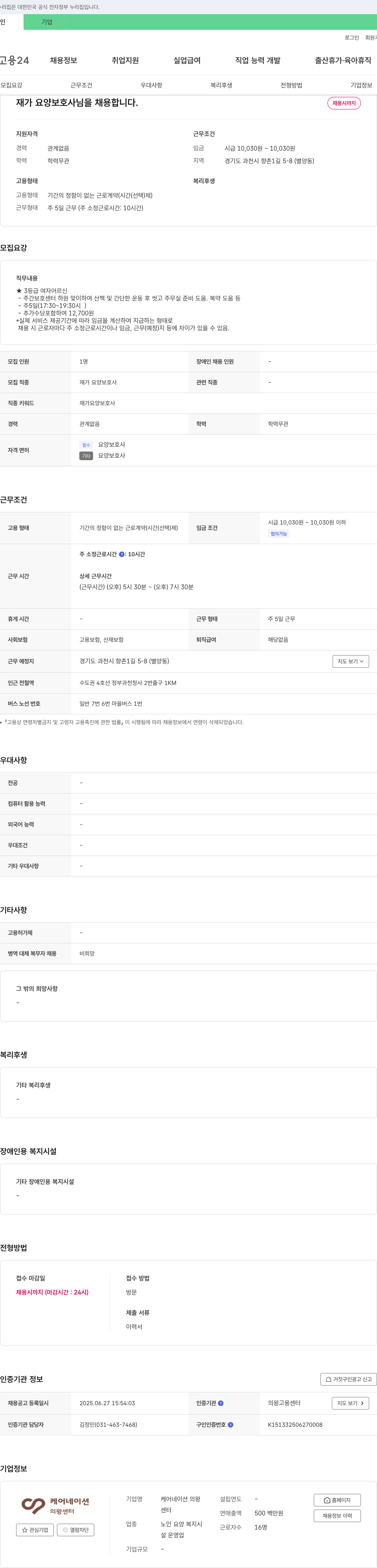Click the 케어네이션 의왕센터 company logo
The image size is (377, 1568).
point(55,1505)
